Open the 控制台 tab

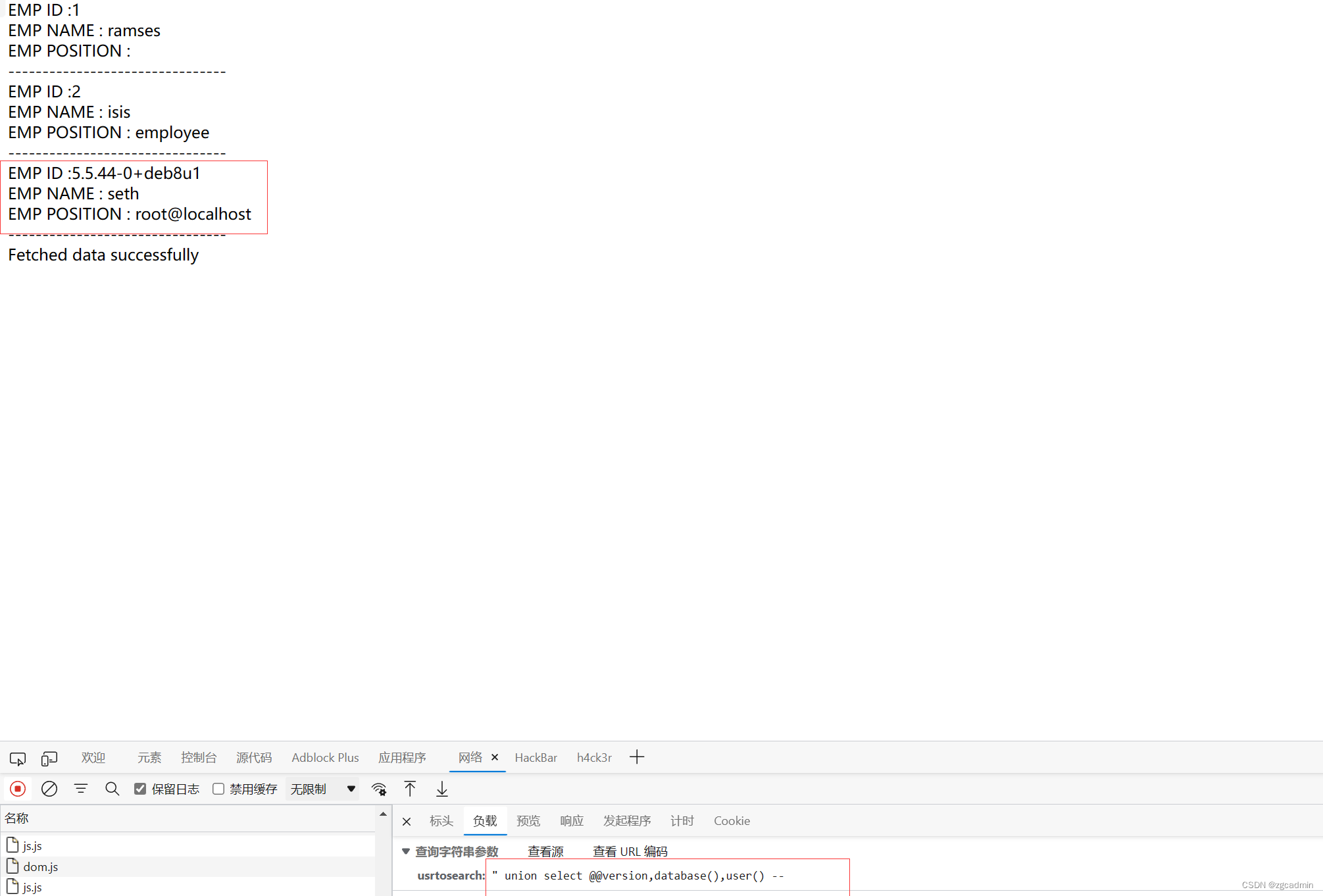pos(199,757)
